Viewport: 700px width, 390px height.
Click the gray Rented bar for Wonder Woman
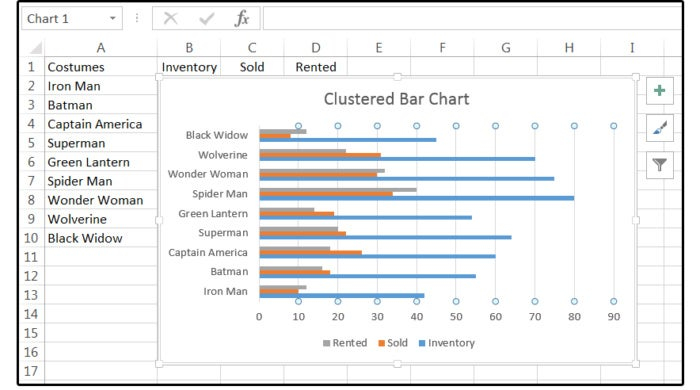click(322, 170)
